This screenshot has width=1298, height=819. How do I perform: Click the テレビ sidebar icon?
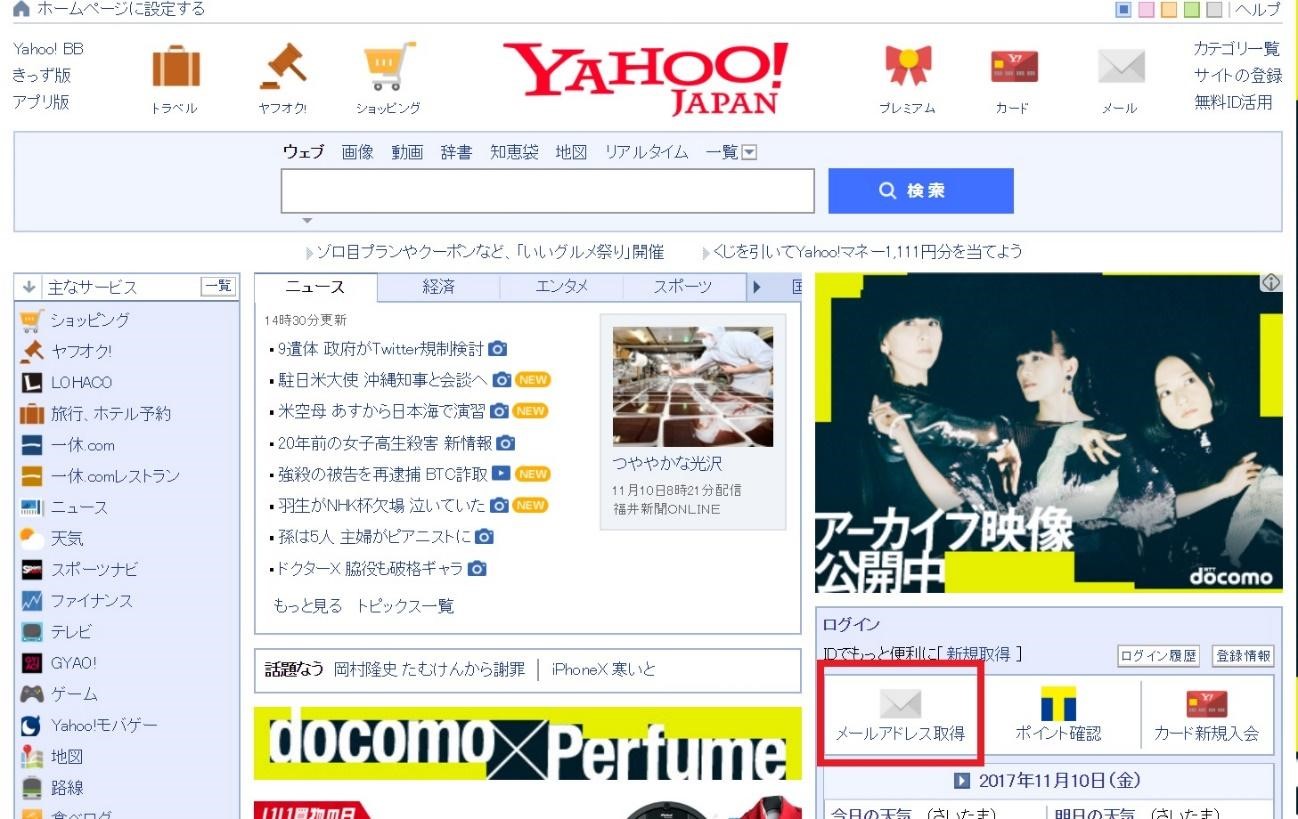click(x=32, y=632)
